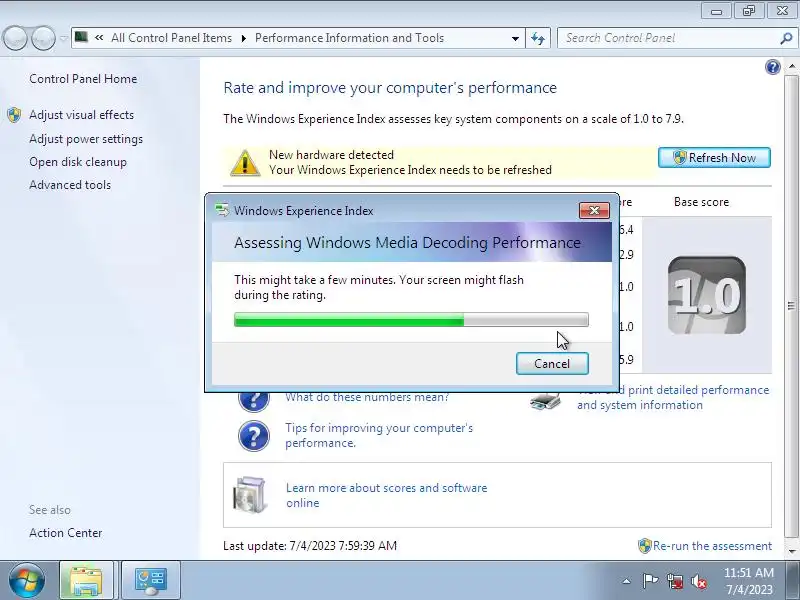Open recent pages dropdown arrow
Screen dimensions: 800x600
pyautogui.click(x=64, y=38)
